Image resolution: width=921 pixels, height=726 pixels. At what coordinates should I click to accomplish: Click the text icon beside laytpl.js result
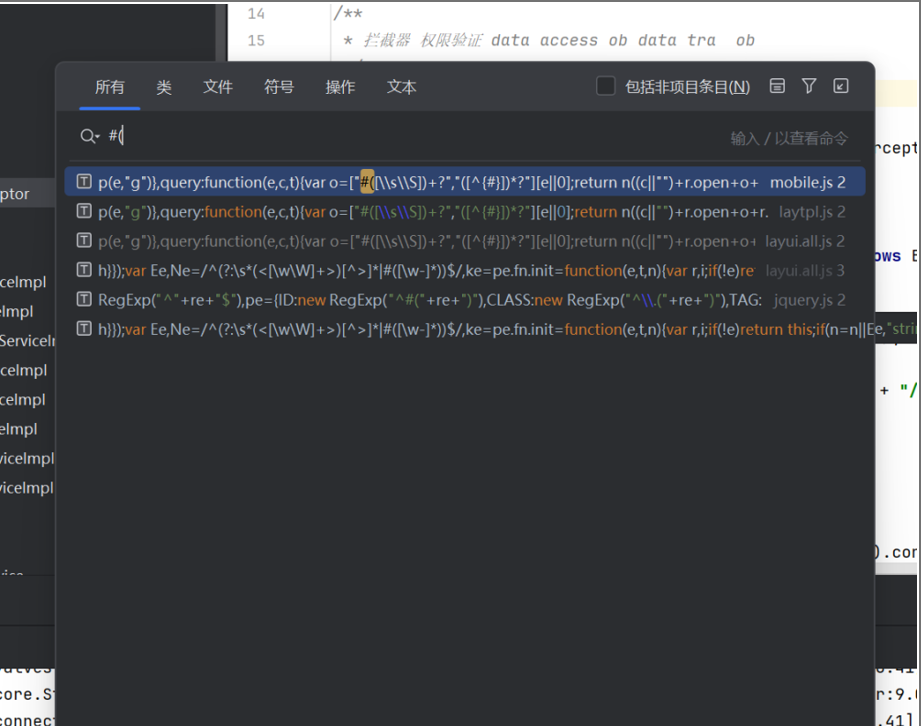click(x=84, y=212)
